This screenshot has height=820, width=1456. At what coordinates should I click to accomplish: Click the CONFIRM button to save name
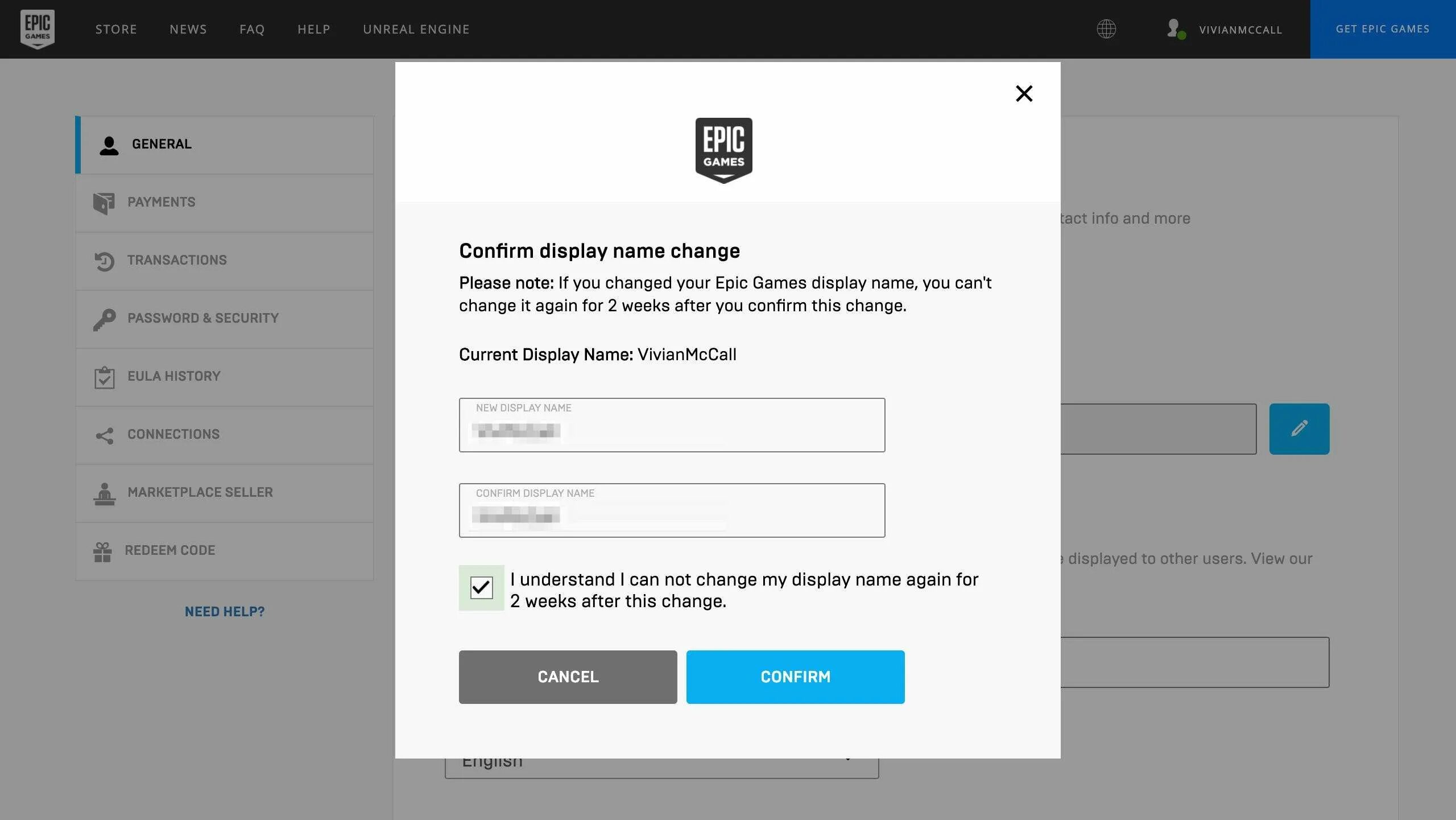point(795,677)
